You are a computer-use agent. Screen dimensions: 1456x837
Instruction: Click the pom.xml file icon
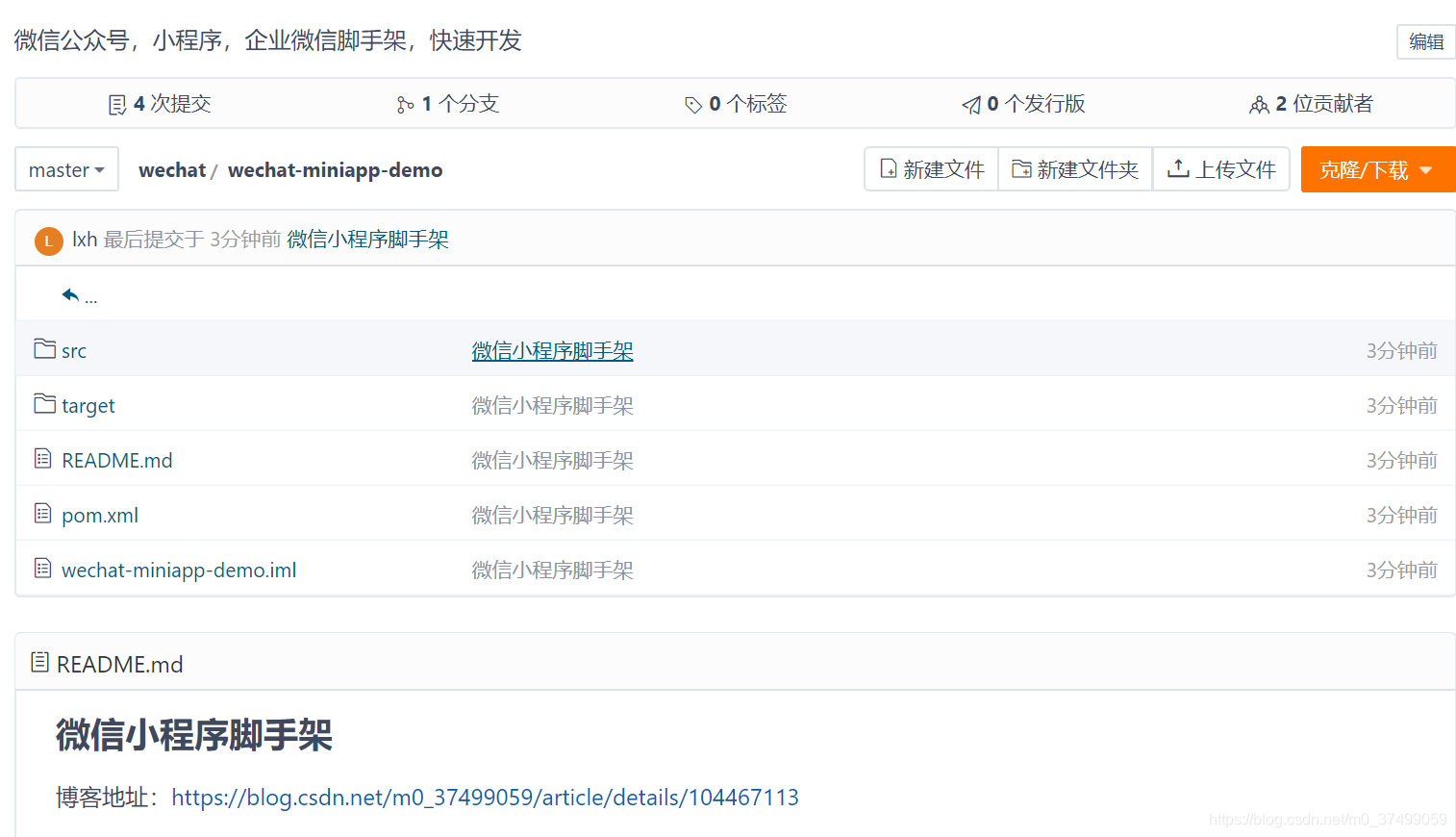click(x=42, y=513)
